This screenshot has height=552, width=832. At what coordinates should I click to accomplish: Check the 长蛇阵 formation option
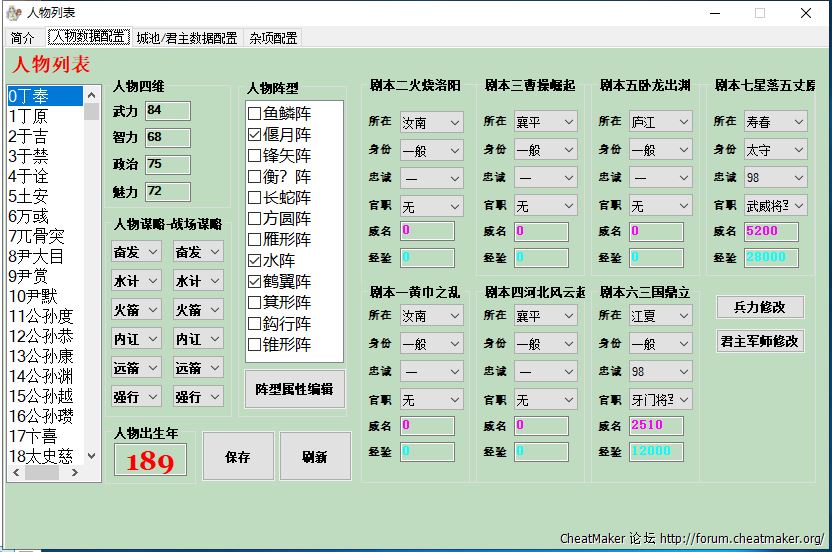pos(255,198)
